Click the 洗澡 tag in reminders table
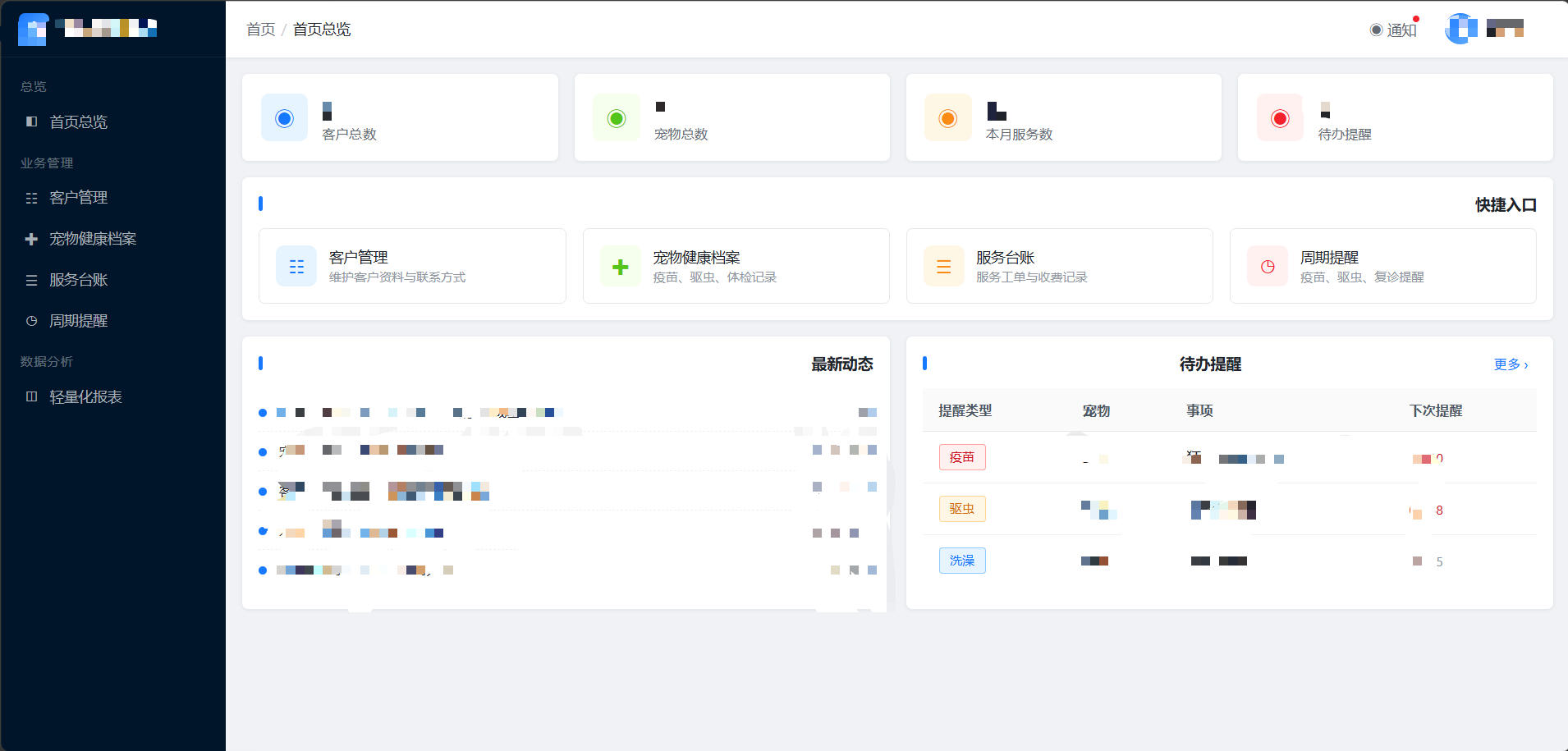This screenshot has width=1568, height=751. [962, 561]
